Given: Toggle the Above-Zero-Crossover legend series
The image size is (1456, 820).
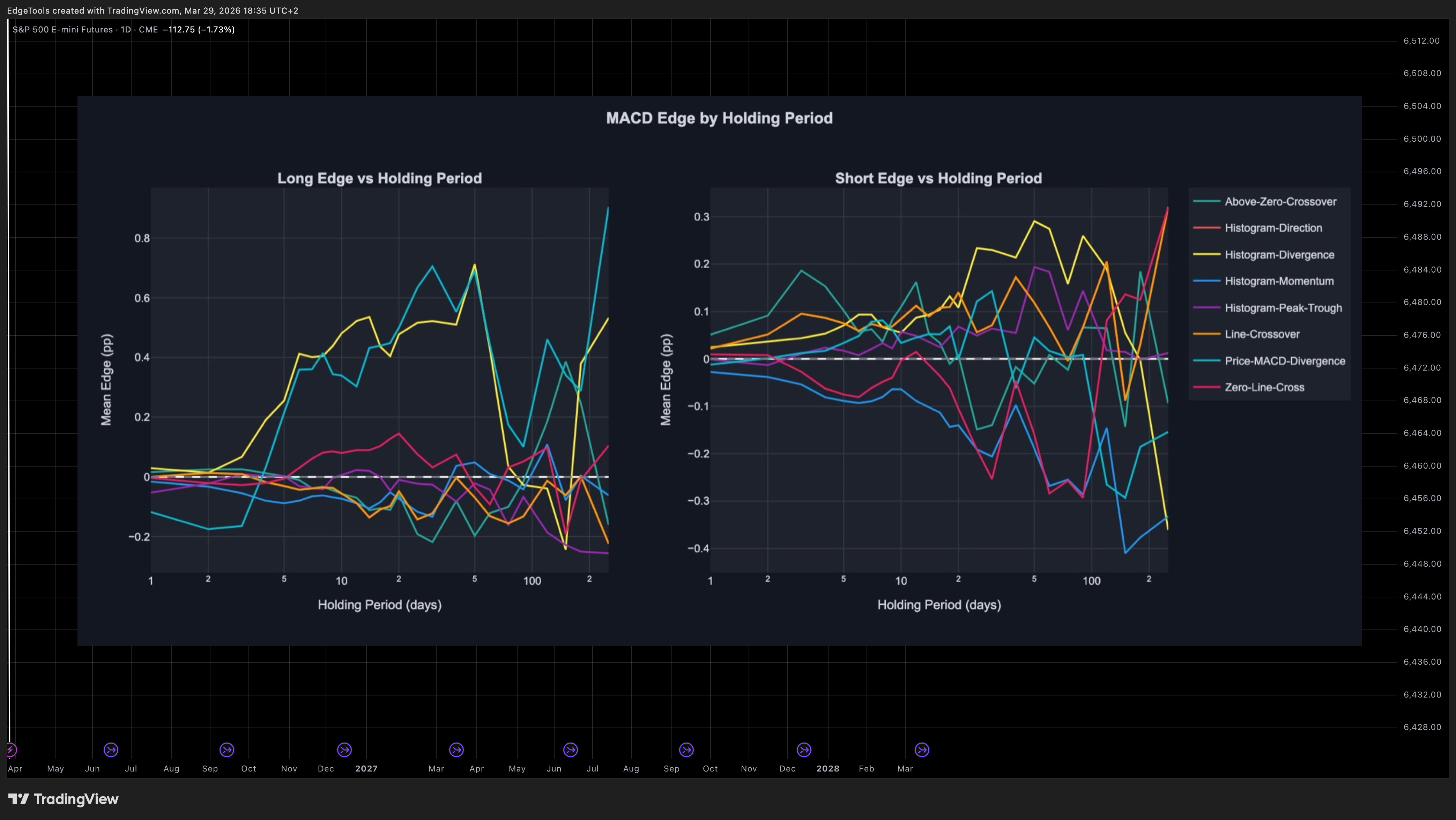Looking at the screenshot, I should (x=1265, y=202).
